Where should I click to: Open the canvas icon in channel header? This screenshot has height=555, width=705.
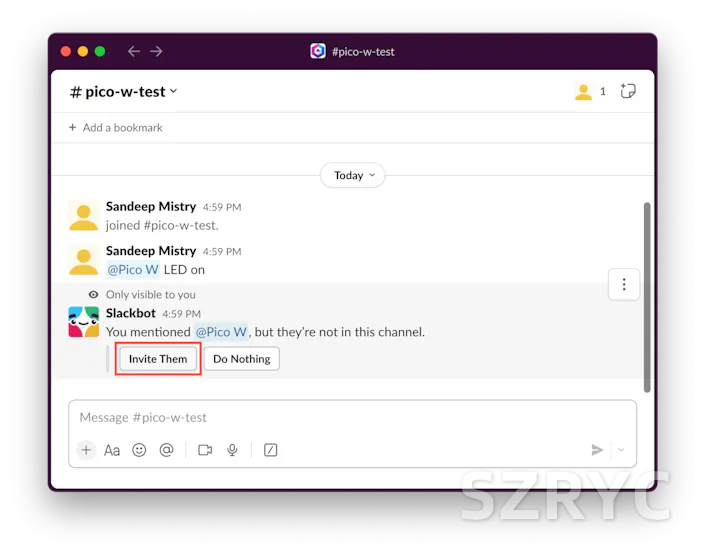[x=628, y=91]
